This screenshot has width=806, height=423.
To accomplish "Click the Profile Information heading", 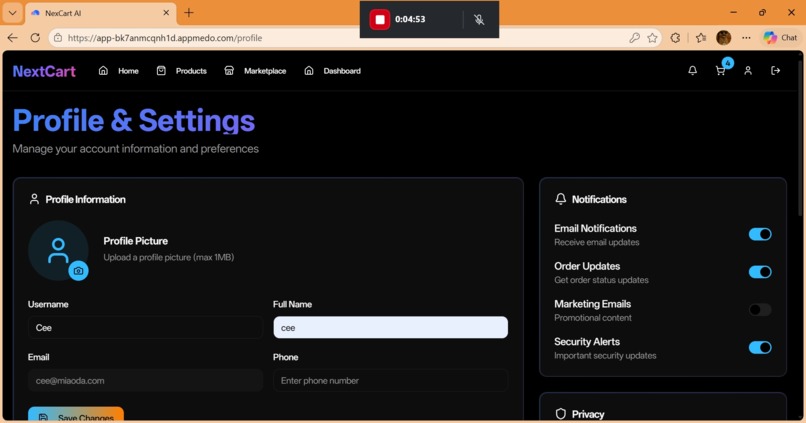I will (x=85, y=199).
